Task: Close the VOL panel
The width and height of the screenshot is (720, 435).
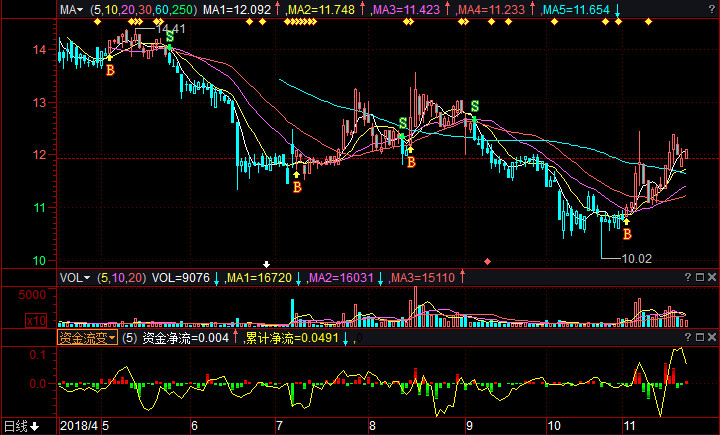Action: tap(712, 277)
